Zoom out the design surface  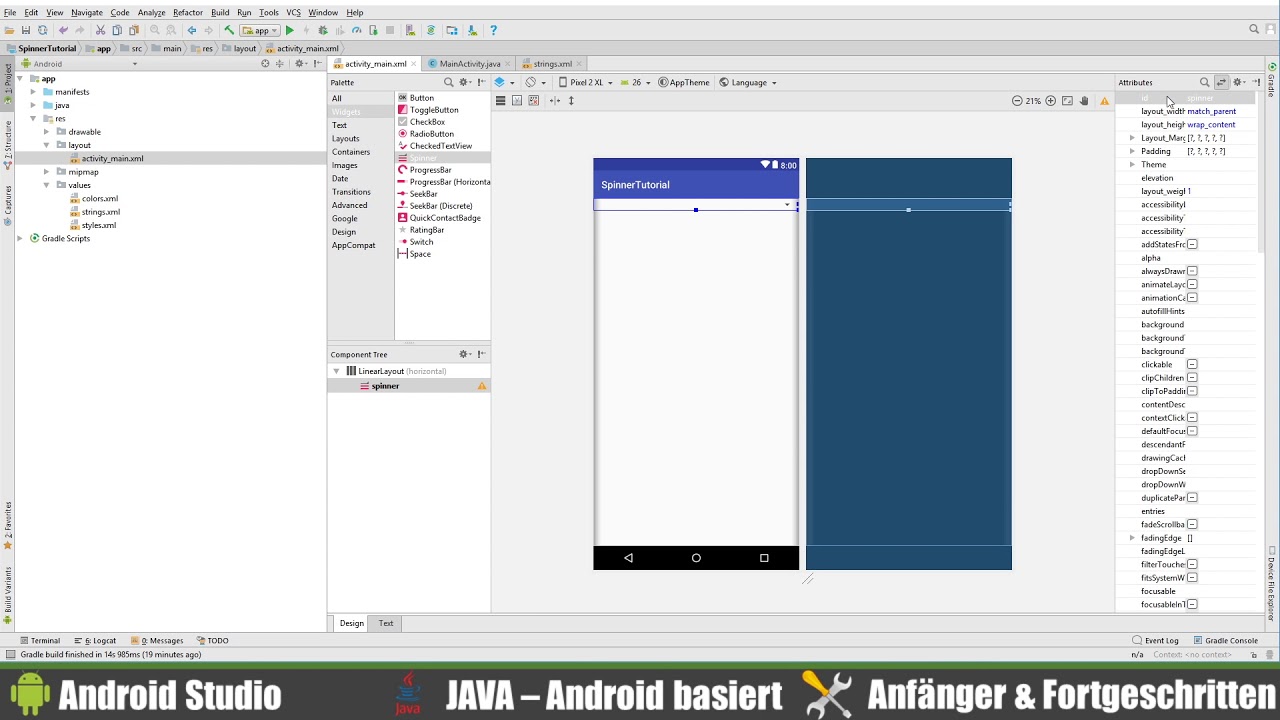[x=1017, y=101]
